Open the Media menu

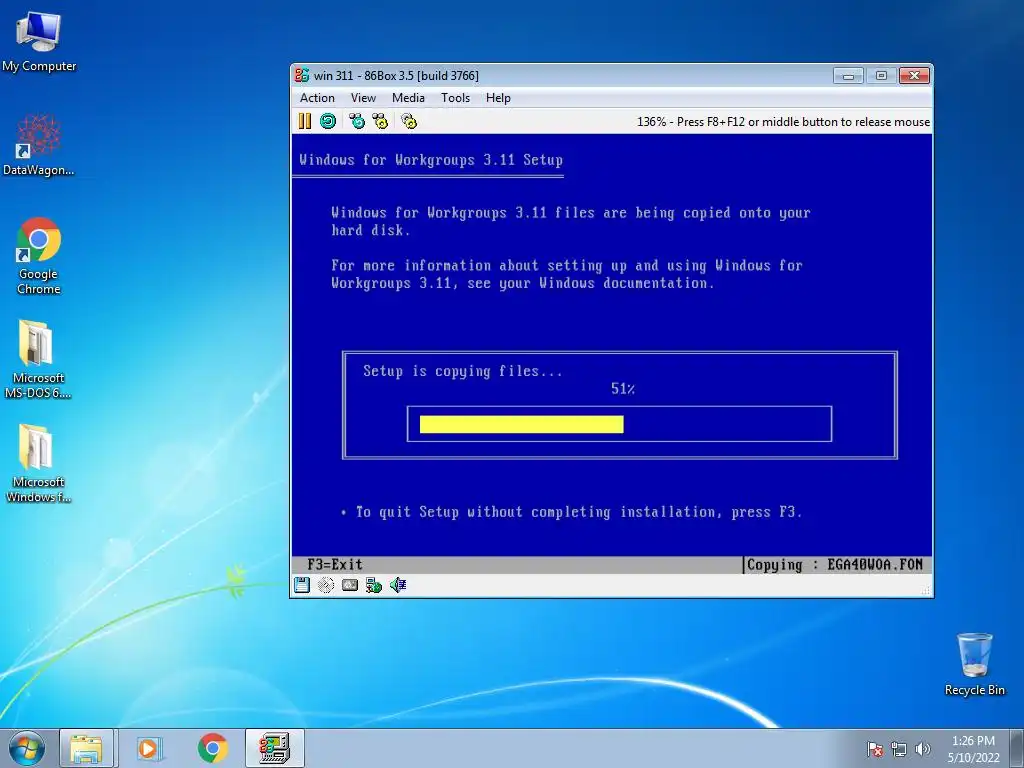point(408,98)
